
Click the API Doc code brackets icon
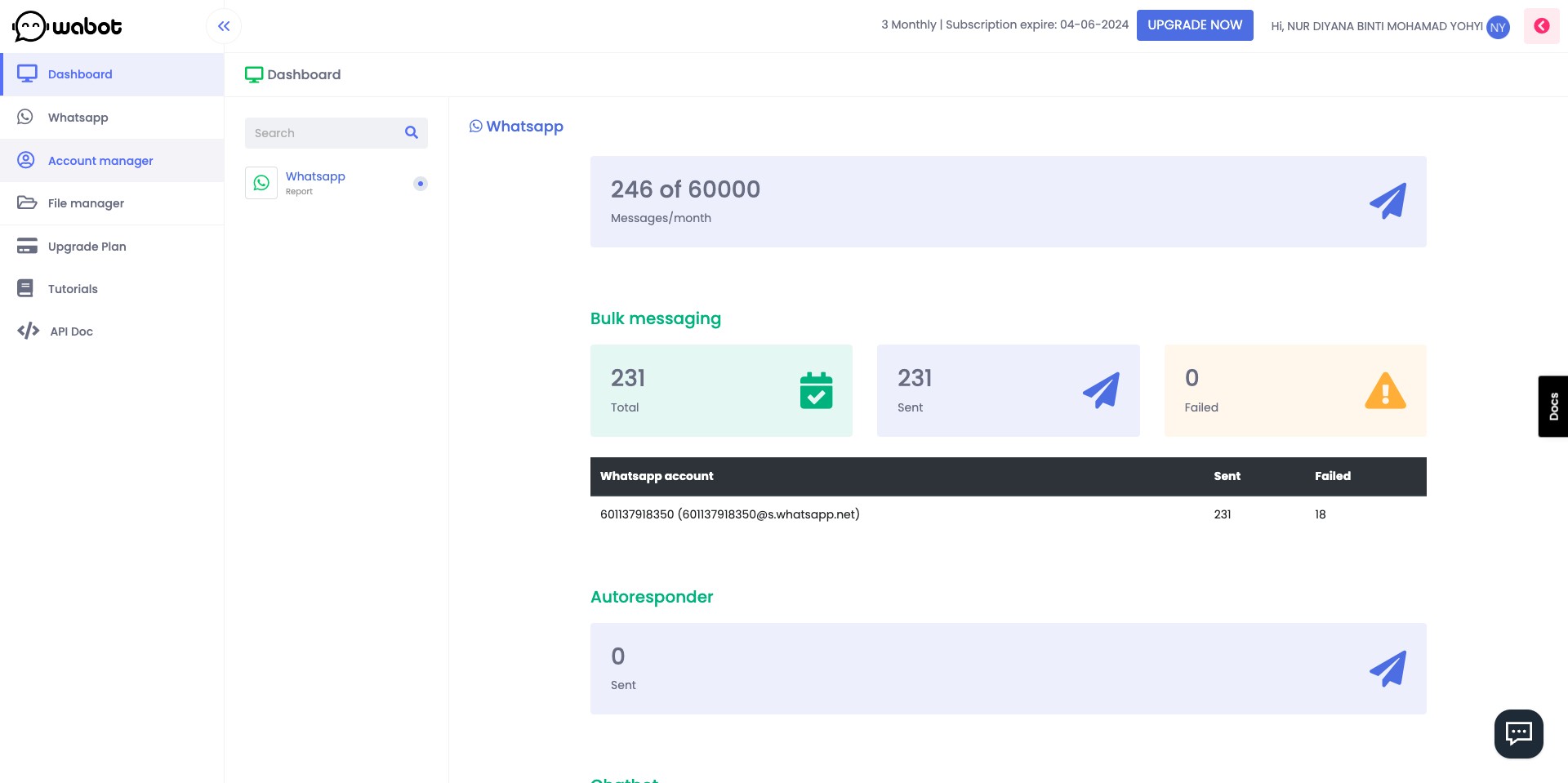[x=29, y=331]
